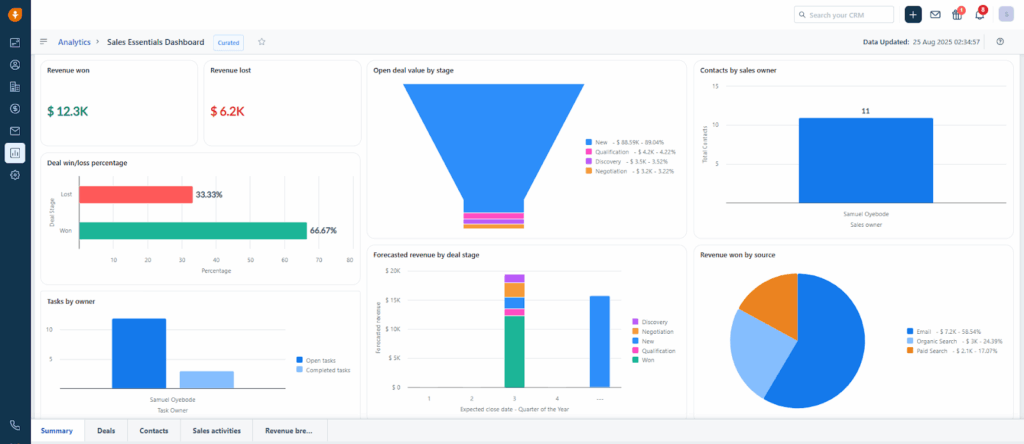Open notifications bell icon
Viewport: 1024px width, 444px height.
pos(980,15)
